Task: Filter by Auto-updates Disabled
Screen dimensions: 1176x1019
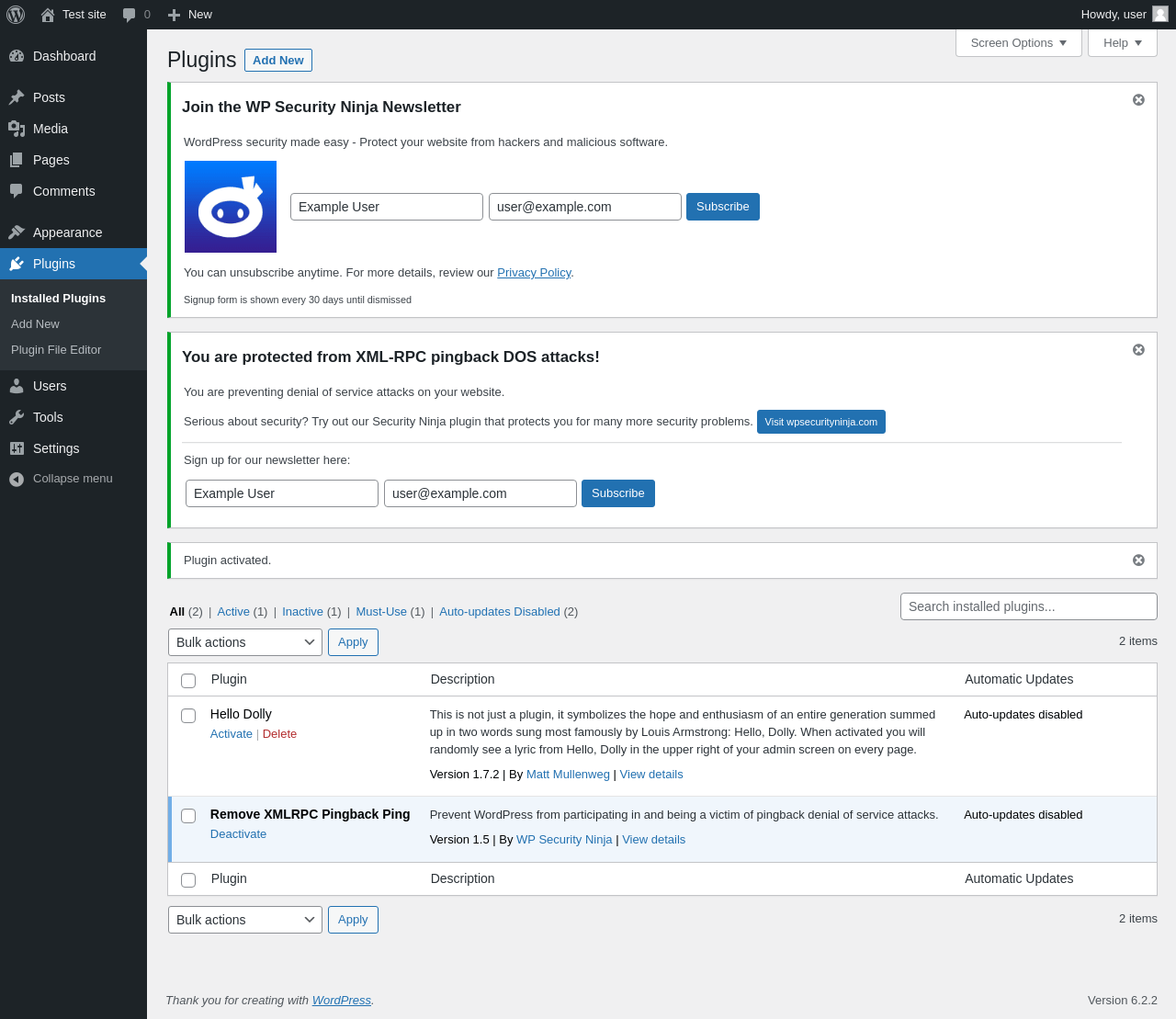Action: 500,612
